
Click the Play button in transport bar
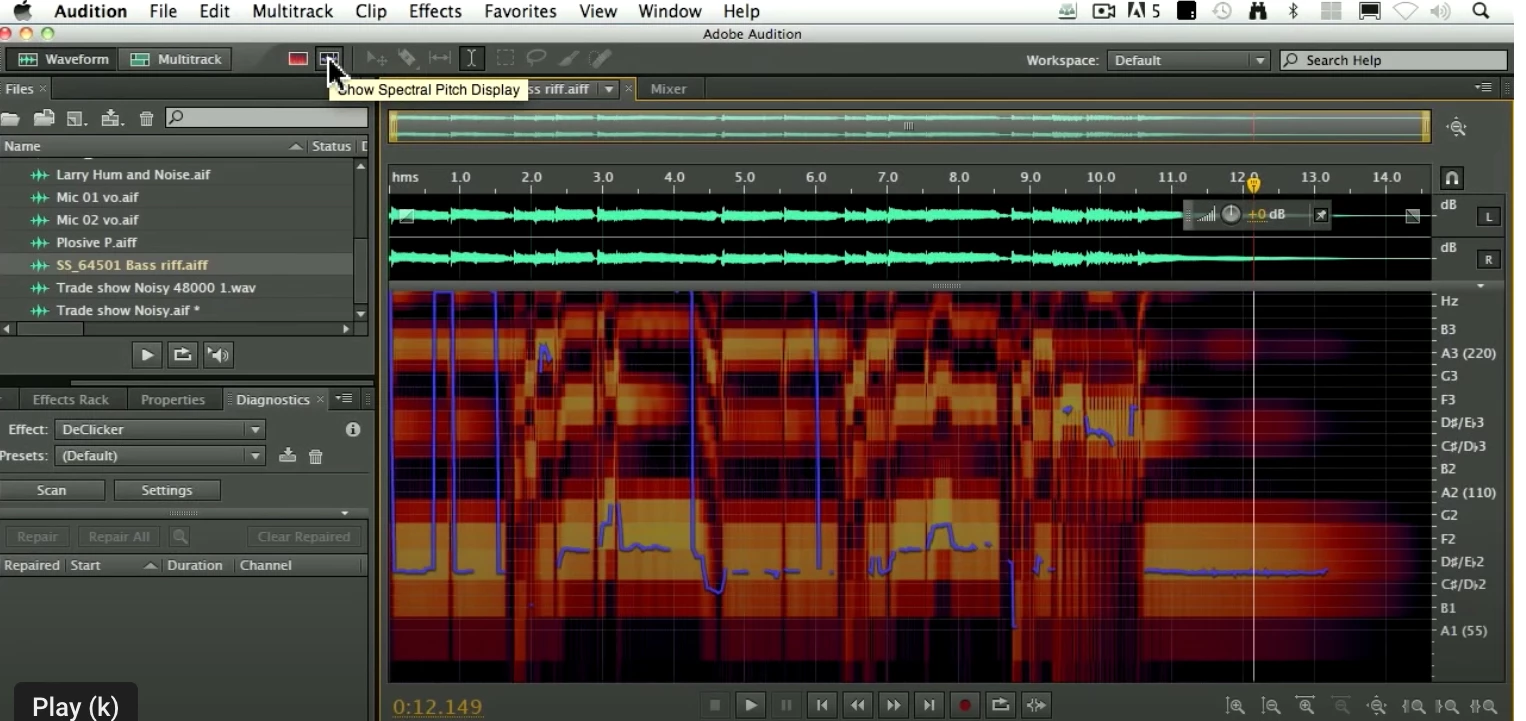click(x=750, y=705)
